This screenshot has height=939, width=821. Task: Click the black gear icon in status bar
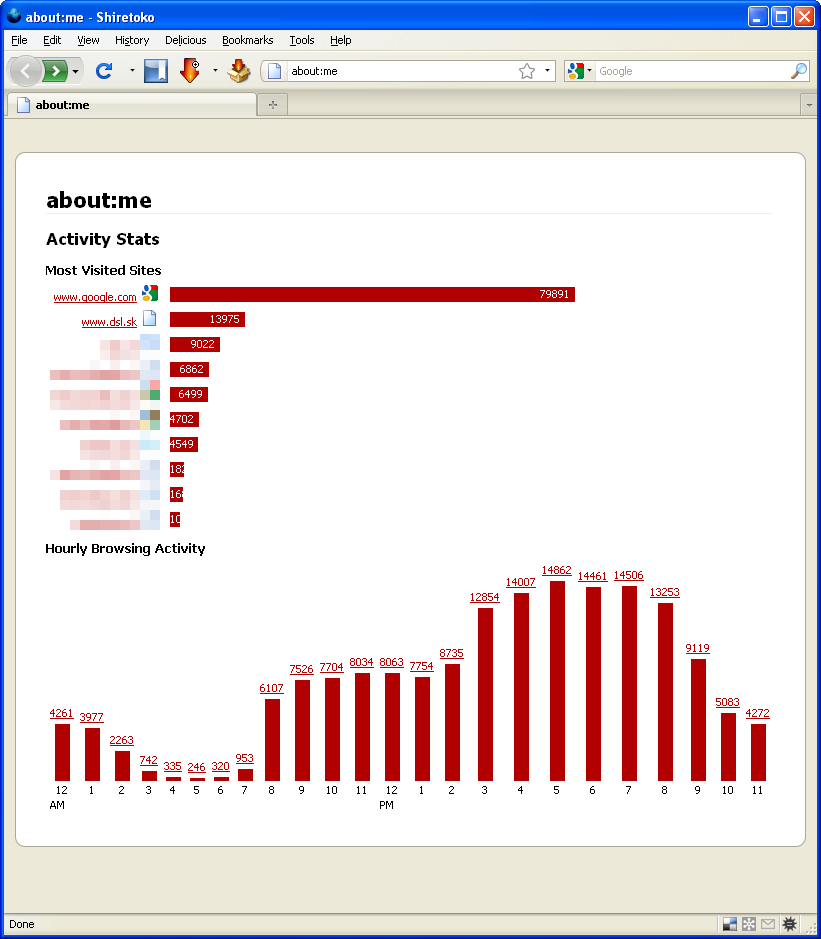point(789,924)
